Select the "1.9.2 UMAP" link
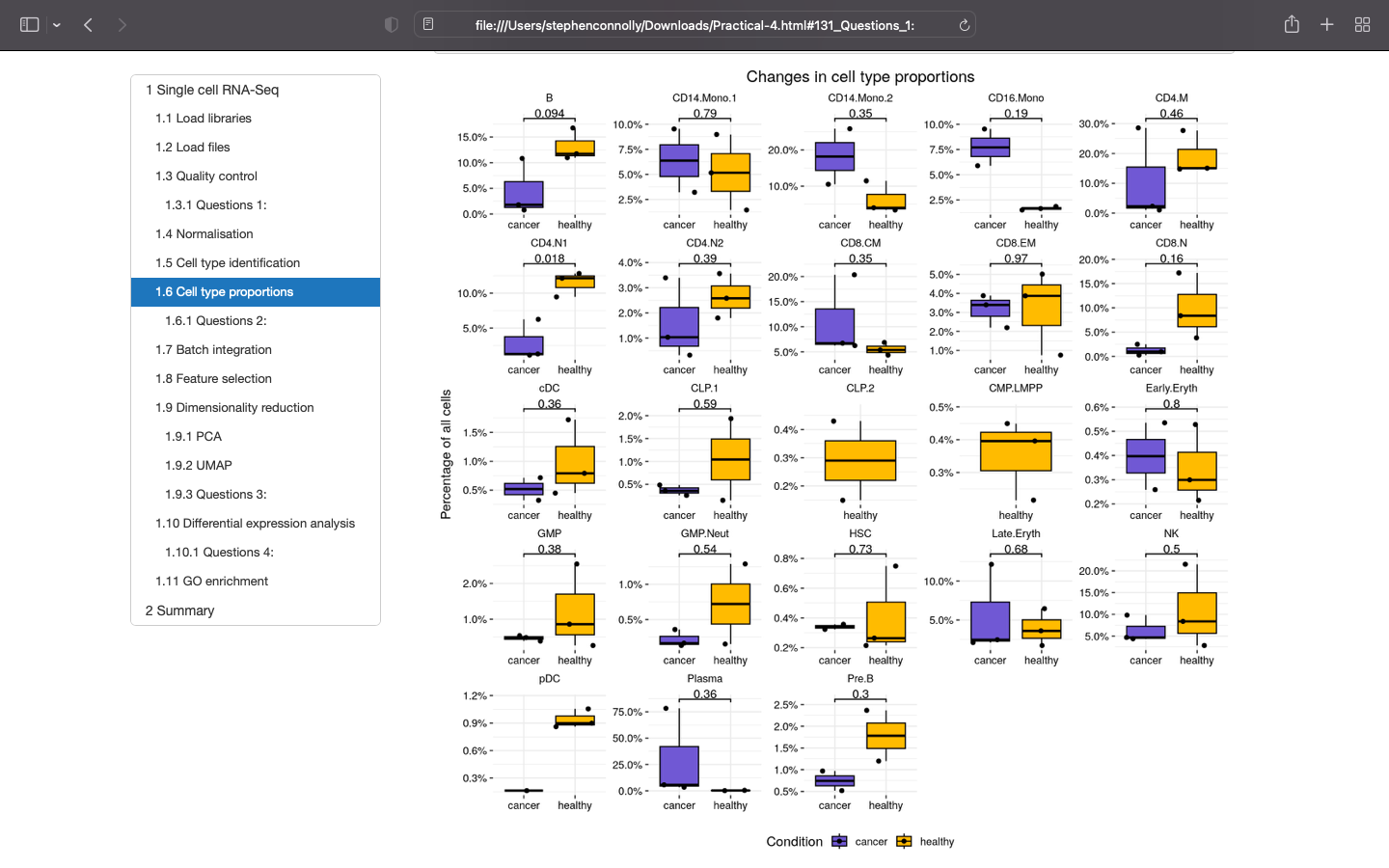The height and width of the screenshot is (868, 1389). (196, 465)
